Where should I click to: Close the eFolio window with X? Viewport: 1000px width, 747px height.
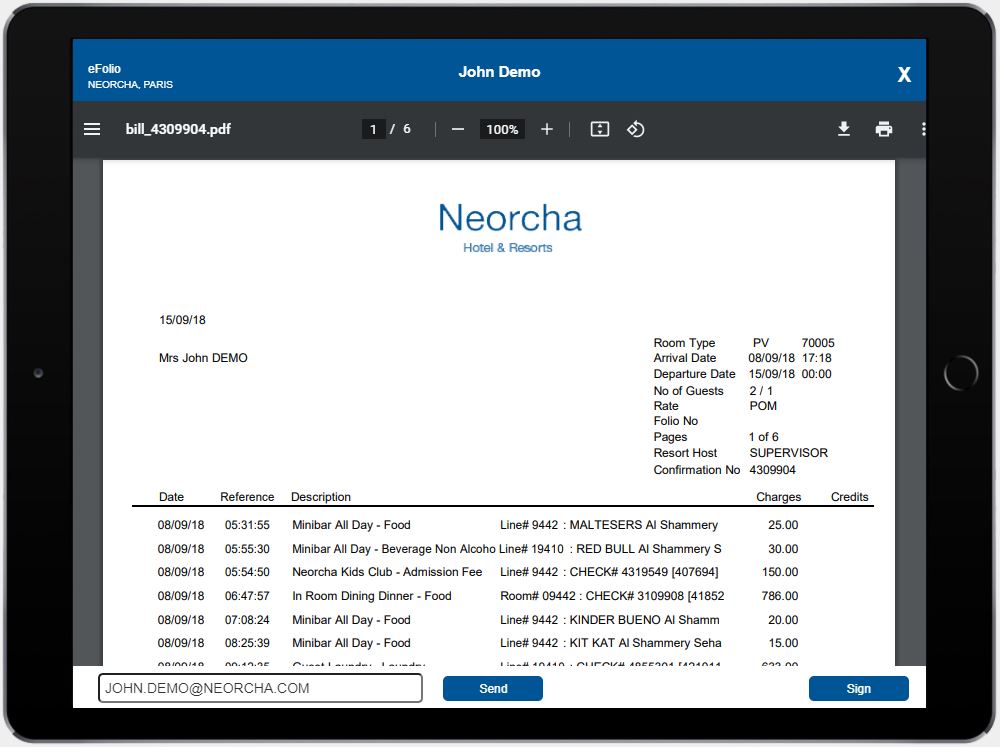[904, 75]
